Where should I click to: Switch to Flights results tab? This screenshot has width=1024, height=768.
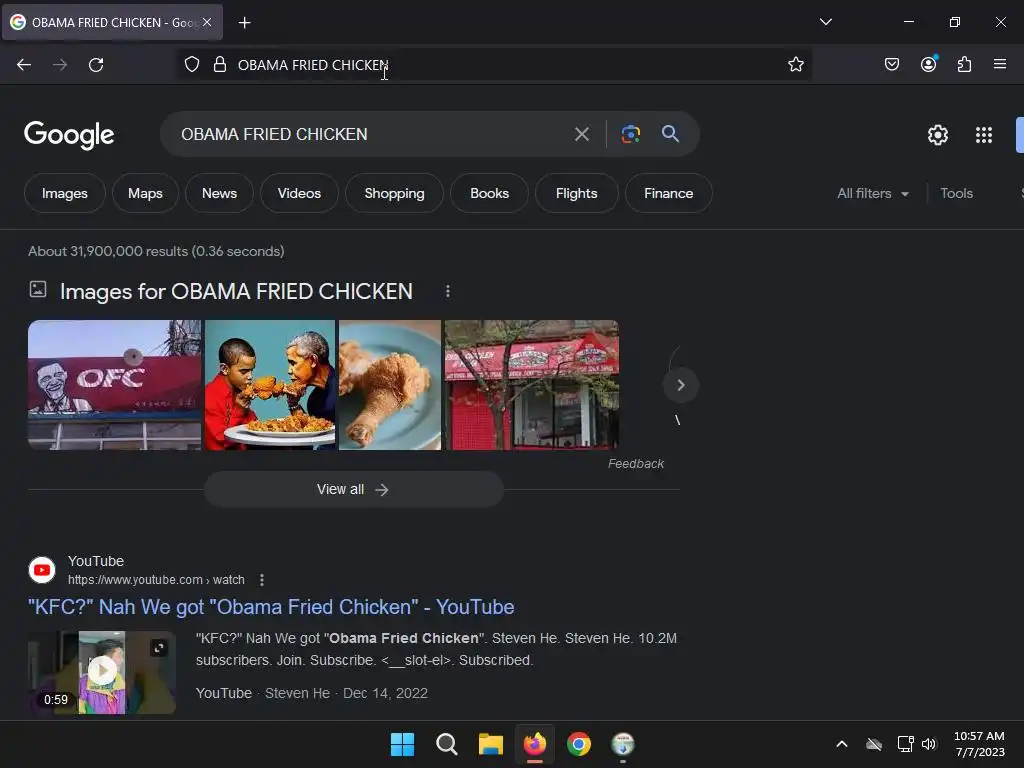[577, 193]
